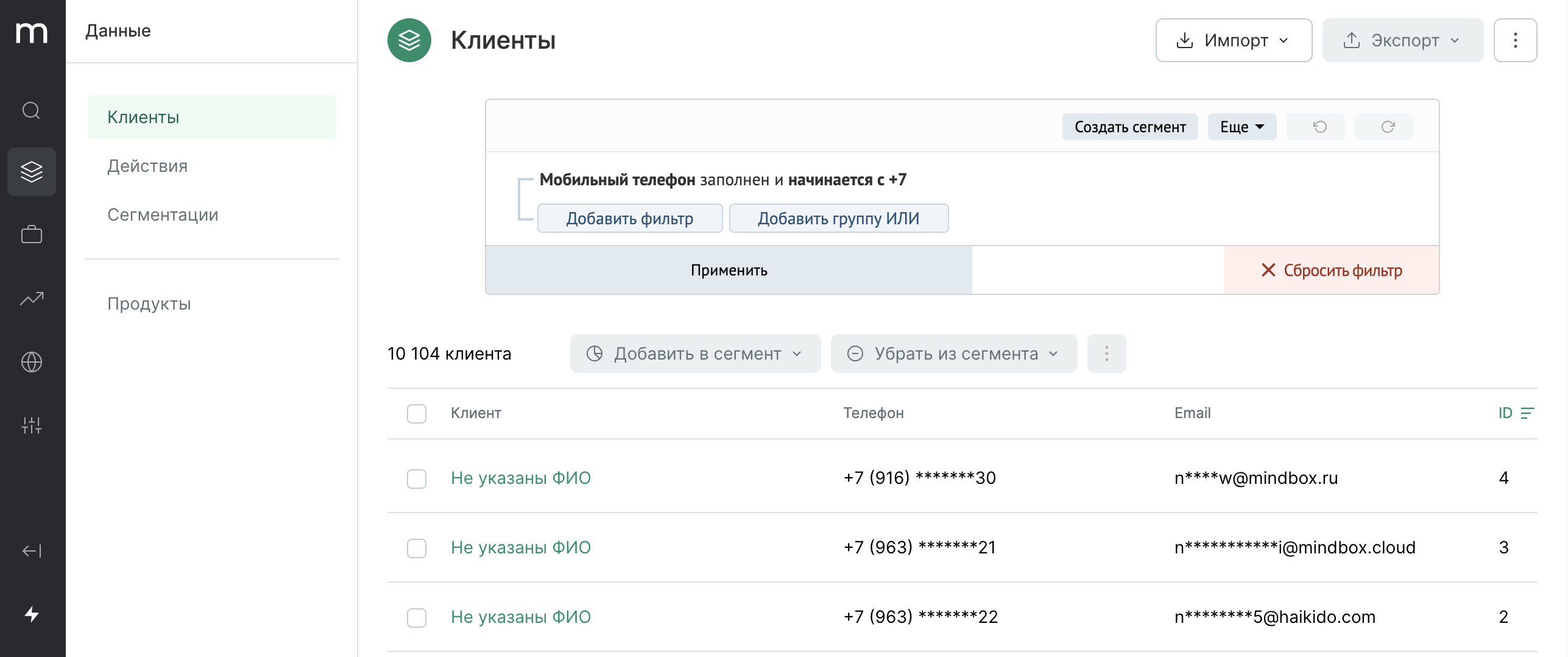Open the trend chart analytics icon
1568x657 pixels.
(x=32, y=298)
